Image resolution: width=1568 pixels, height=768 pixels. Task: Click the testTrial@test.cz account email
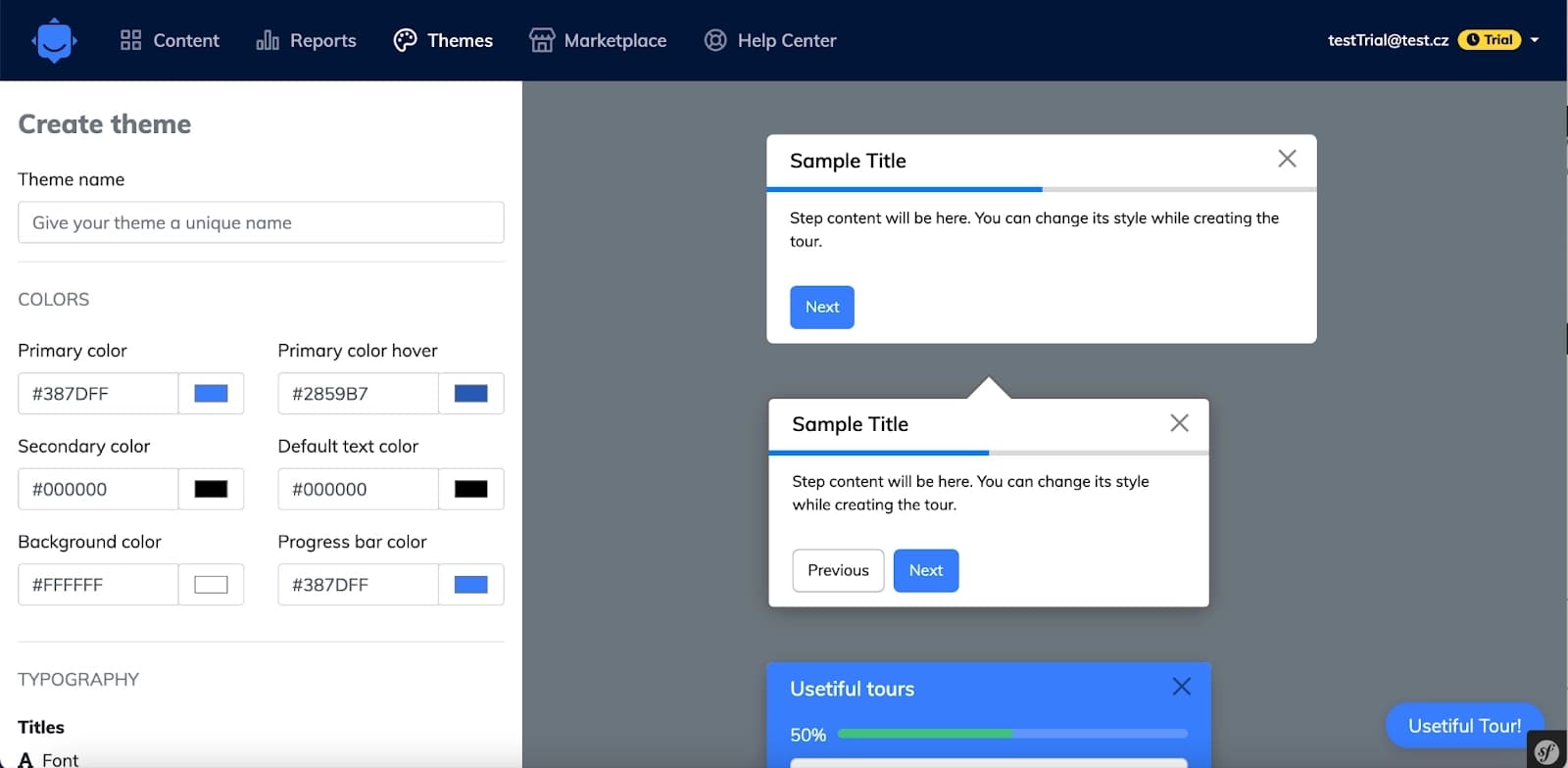click(x=1388, y=40)
